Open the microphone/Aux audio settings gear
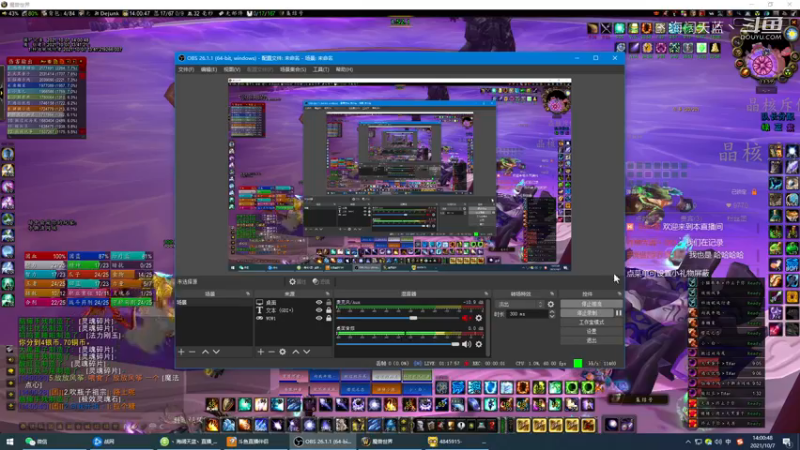 [479, 318]
